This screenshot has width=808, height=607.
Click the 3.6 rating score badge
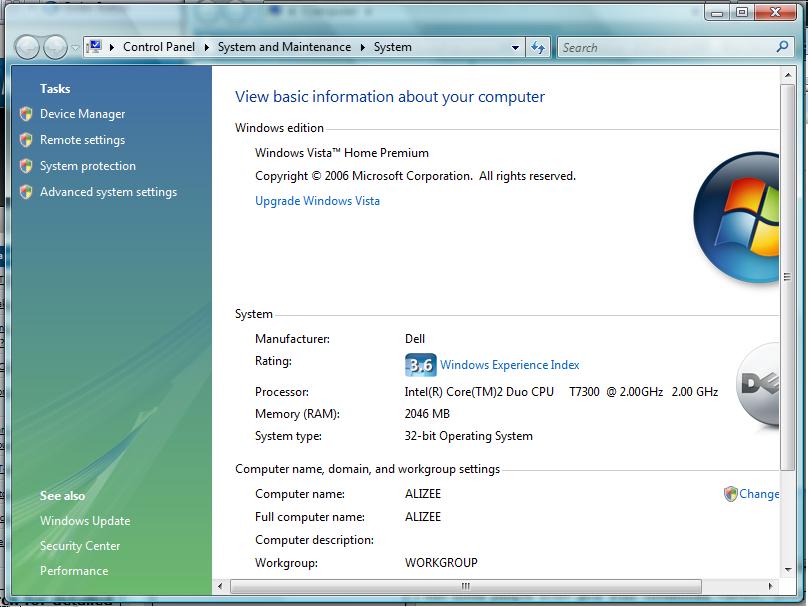(x=420, y=365)
